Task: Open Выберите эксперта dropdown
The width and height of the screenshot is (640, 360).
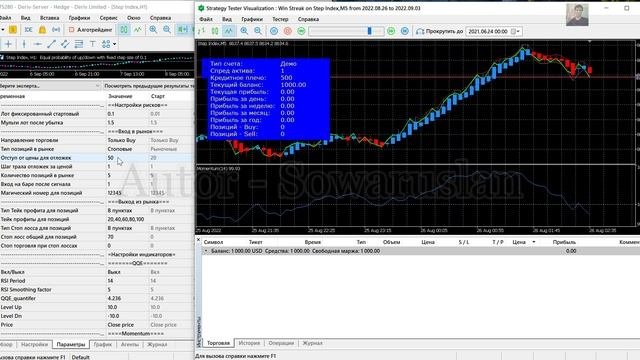Action: [50, 86]
